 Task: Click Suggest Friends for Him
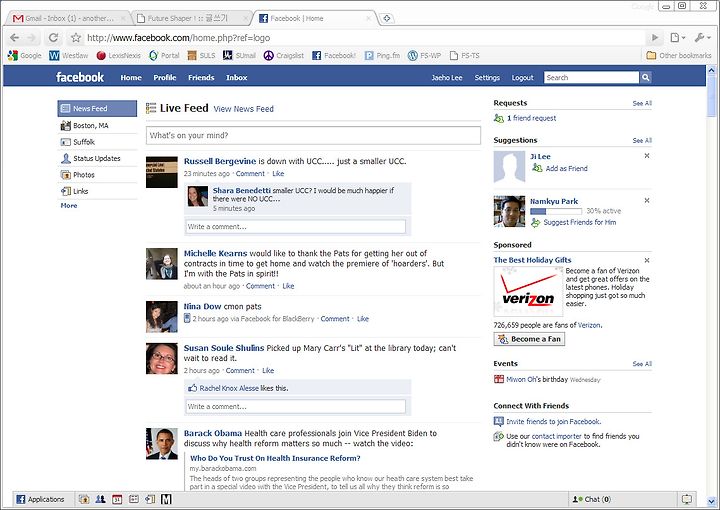(x=579, y=222)
